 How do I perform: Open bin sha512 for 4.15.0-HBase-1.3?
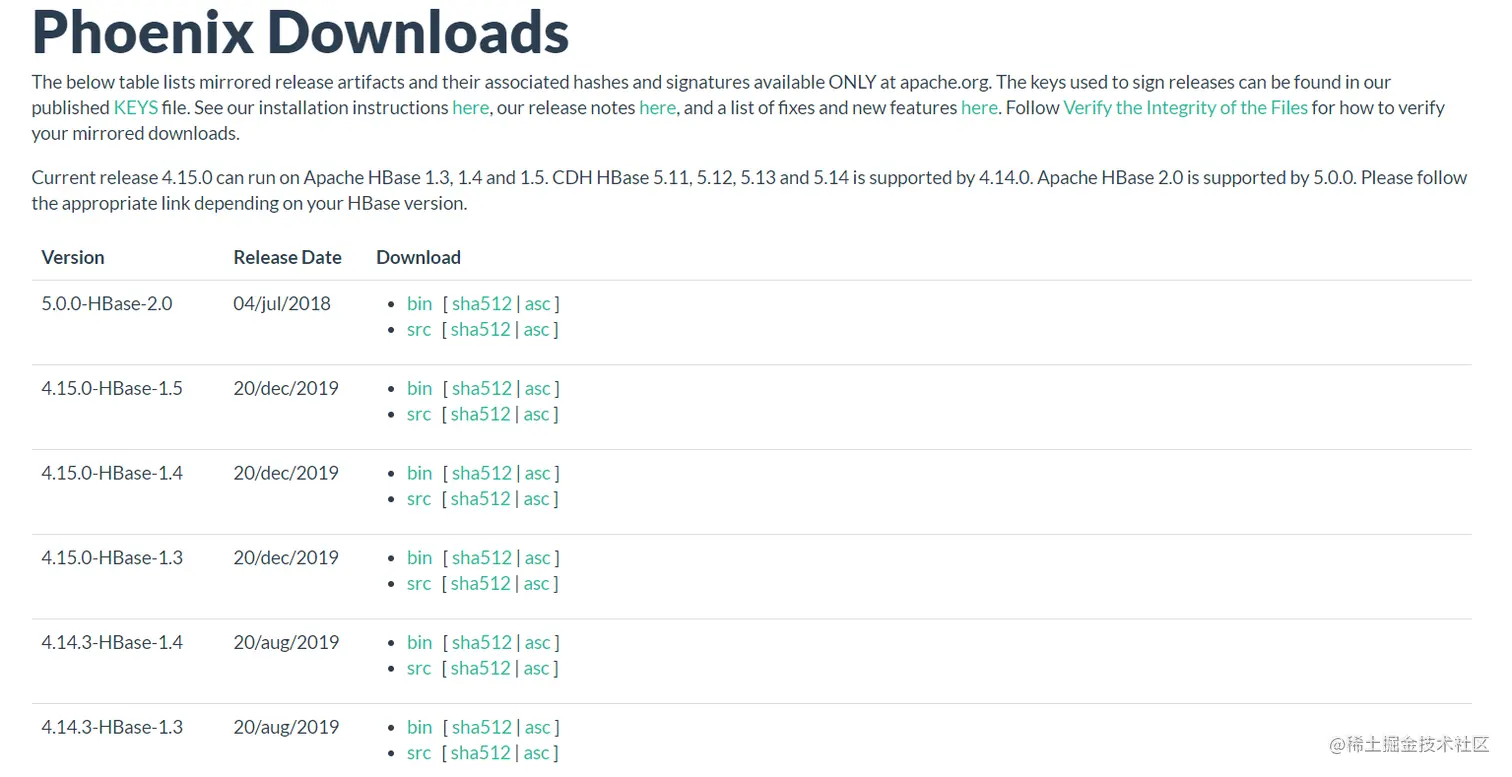tap(481, 558)
